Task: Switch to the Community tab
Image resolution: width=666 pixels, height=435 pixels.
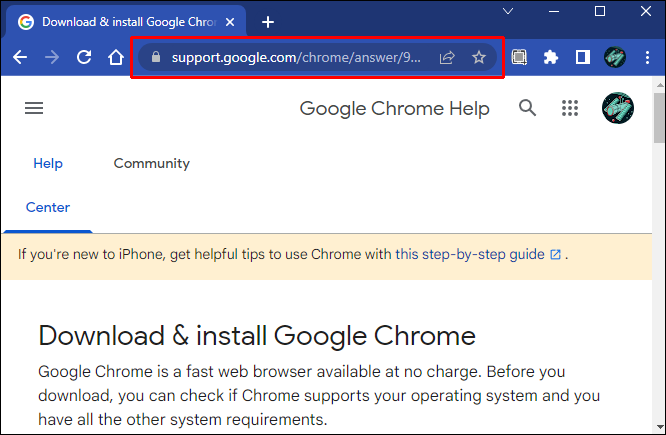Action: coord(152,164)
